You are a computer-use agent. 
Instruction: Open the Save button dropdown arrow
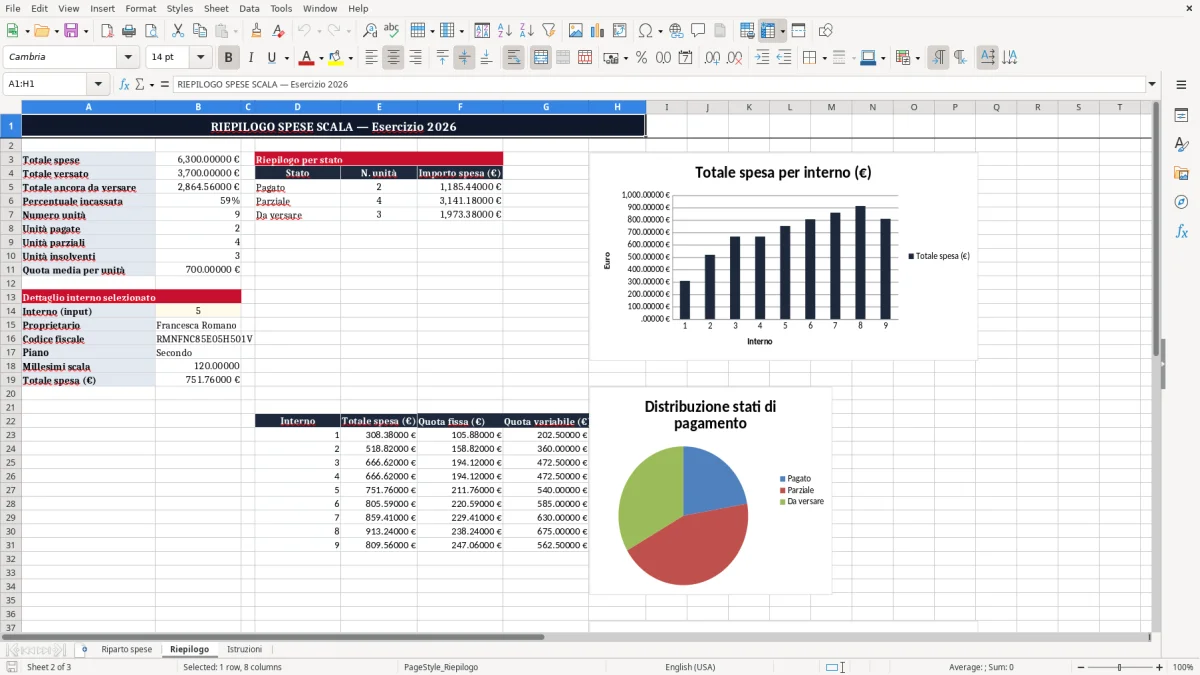coord(86,31)
